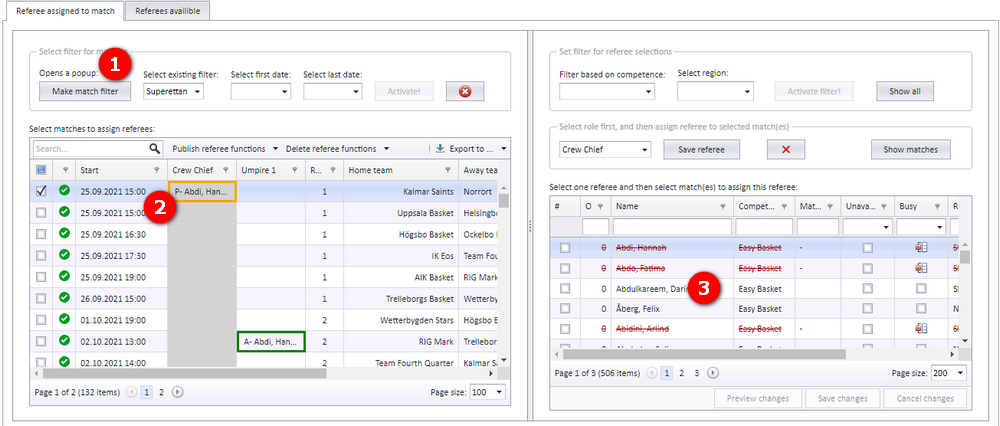
Task: Check the Uppsala Basket match checkbox
Action: 41,212
